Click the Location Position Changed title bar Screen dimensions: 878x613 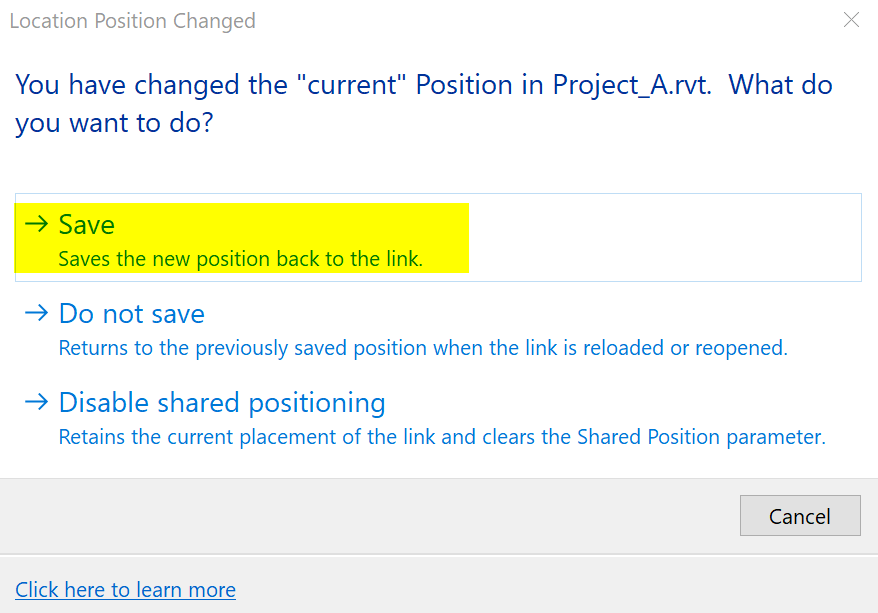(133, 20)
